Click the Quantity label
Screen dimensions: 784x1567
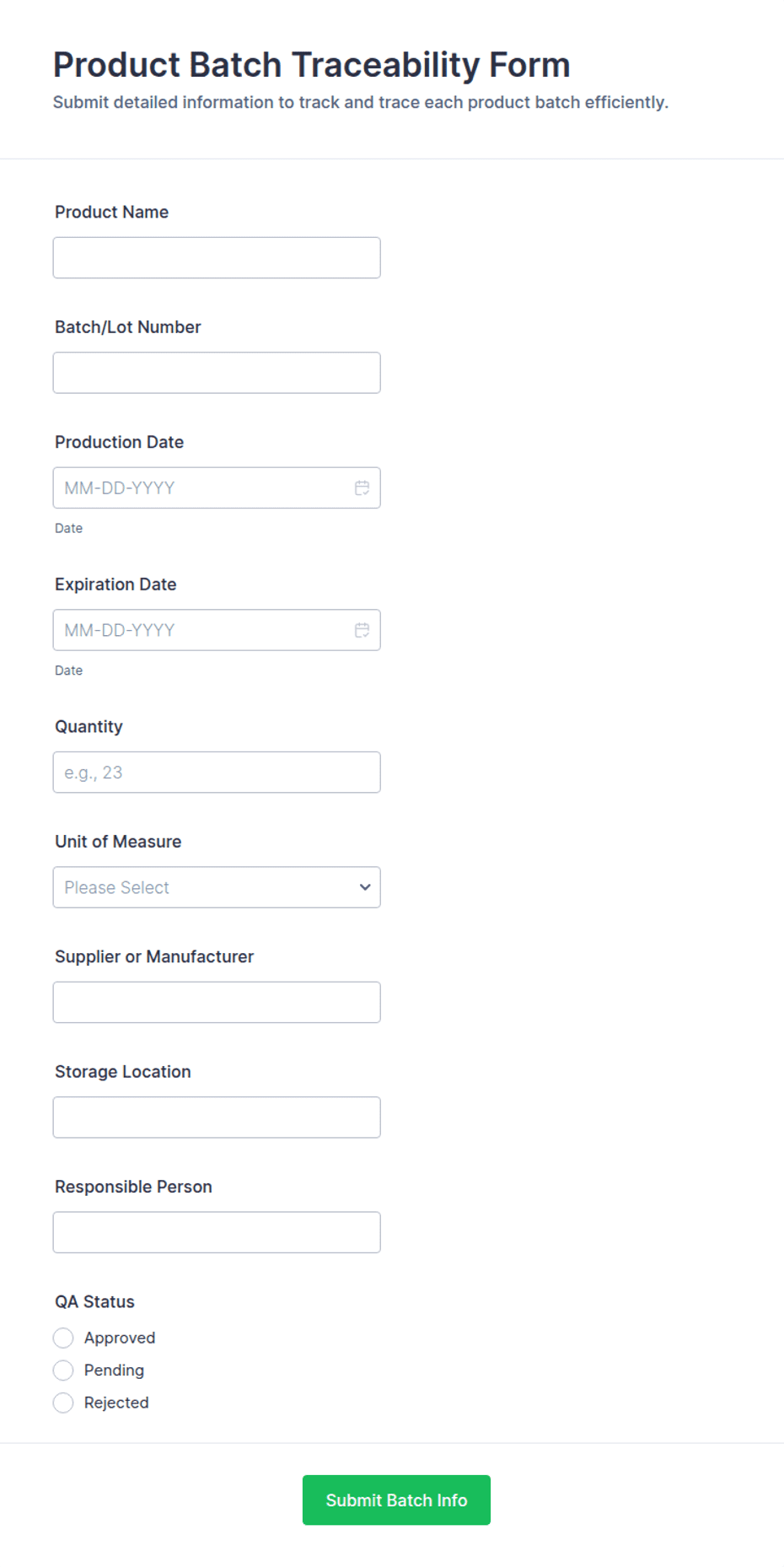(x=89, y=726)
